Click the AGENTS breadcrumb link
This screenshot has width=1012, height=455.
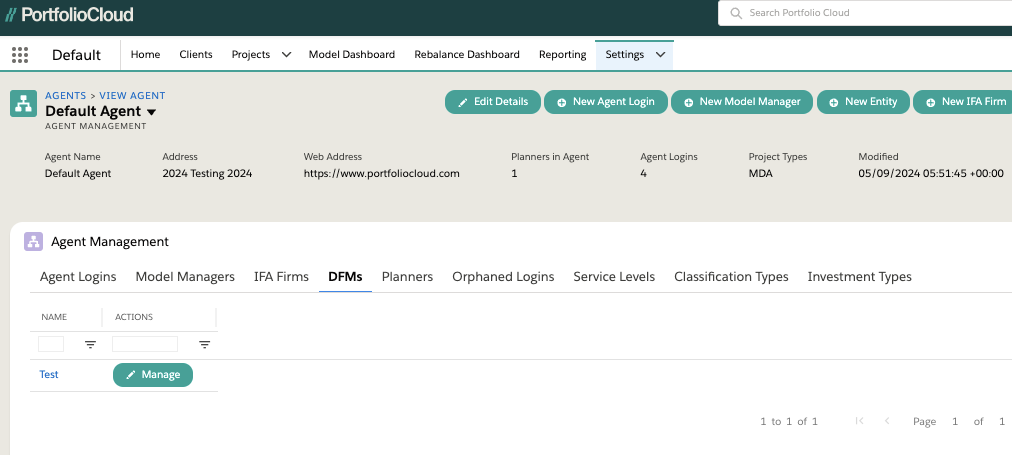click(65, 96)
